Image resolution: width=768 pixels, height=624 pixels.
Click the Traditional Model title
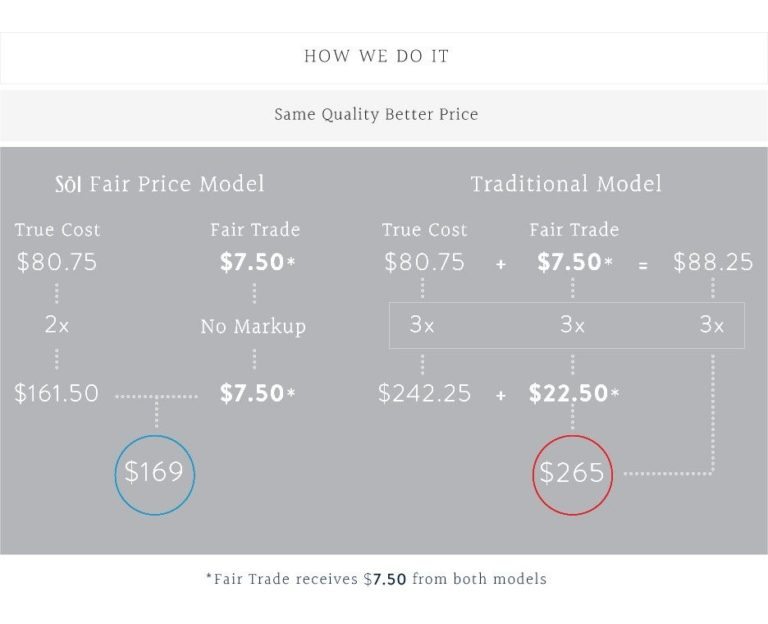(x=566, y=184)
